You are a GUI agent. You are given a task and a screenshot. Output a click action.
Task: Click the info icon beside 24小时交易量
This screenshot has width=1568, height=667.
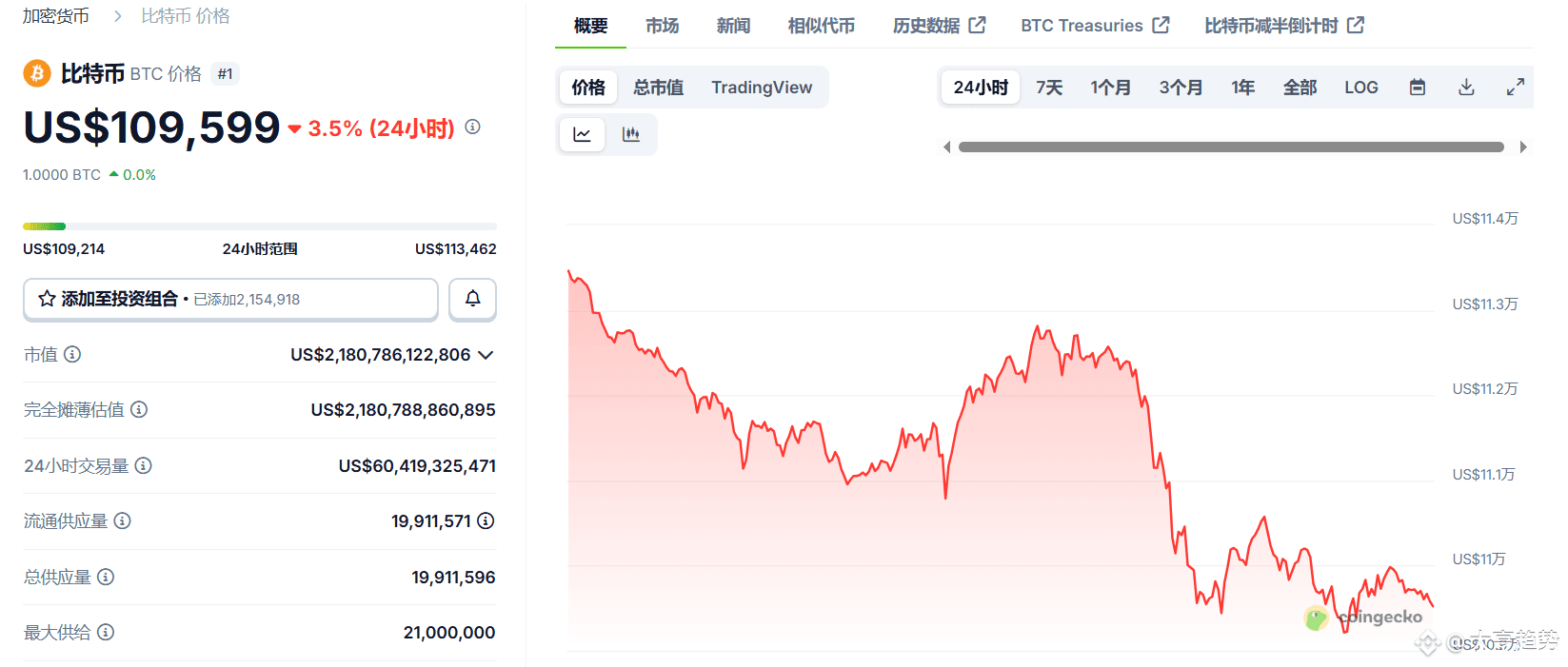[x=143, y=465]
